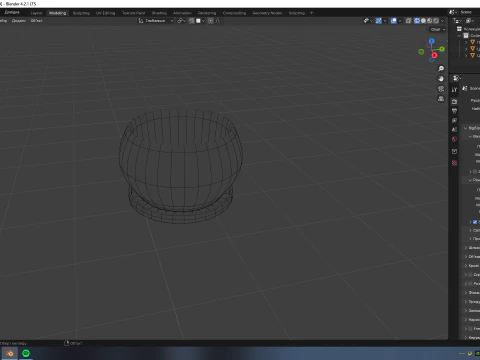Toggle viewport gizmos display
The image size is (480, 360).
click(379, 21)
